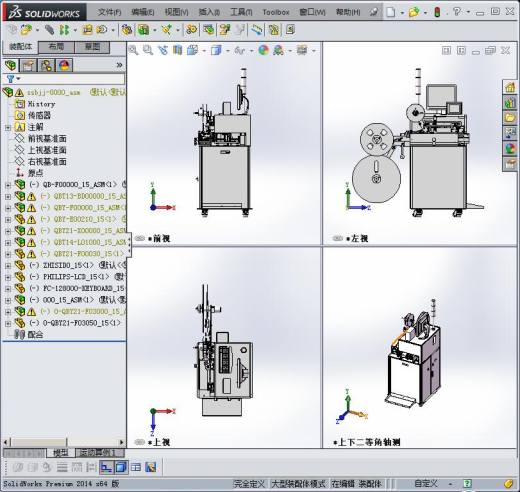Expand the PHILIPS-LCD_15<1> component node
Viewport: 520px width, 492px height.
click(x=8, y=277)
